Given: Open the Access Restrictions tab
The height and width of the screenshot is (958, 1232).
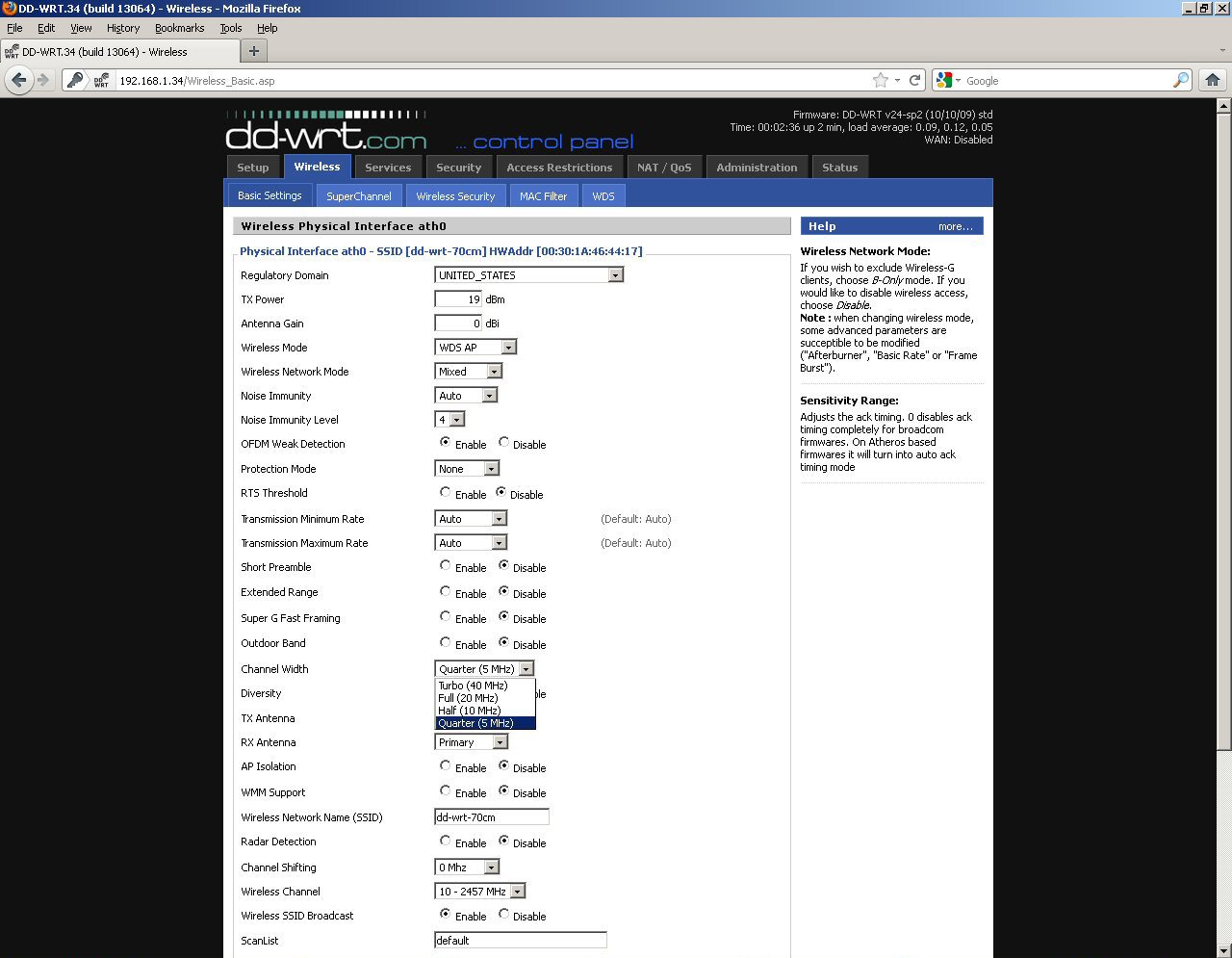Looking at the screenshot, I should pos(559,167).
